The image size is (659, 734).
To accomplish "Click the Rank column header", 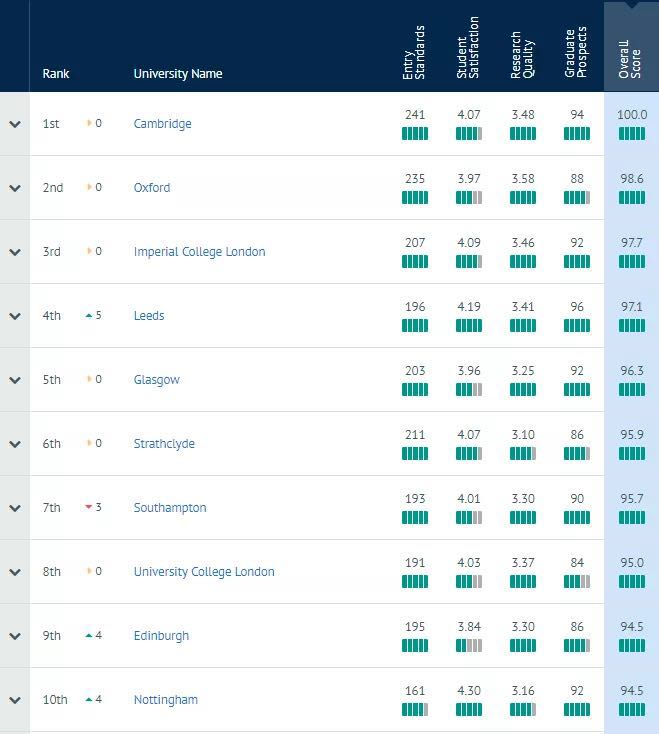I will point(56,74).
